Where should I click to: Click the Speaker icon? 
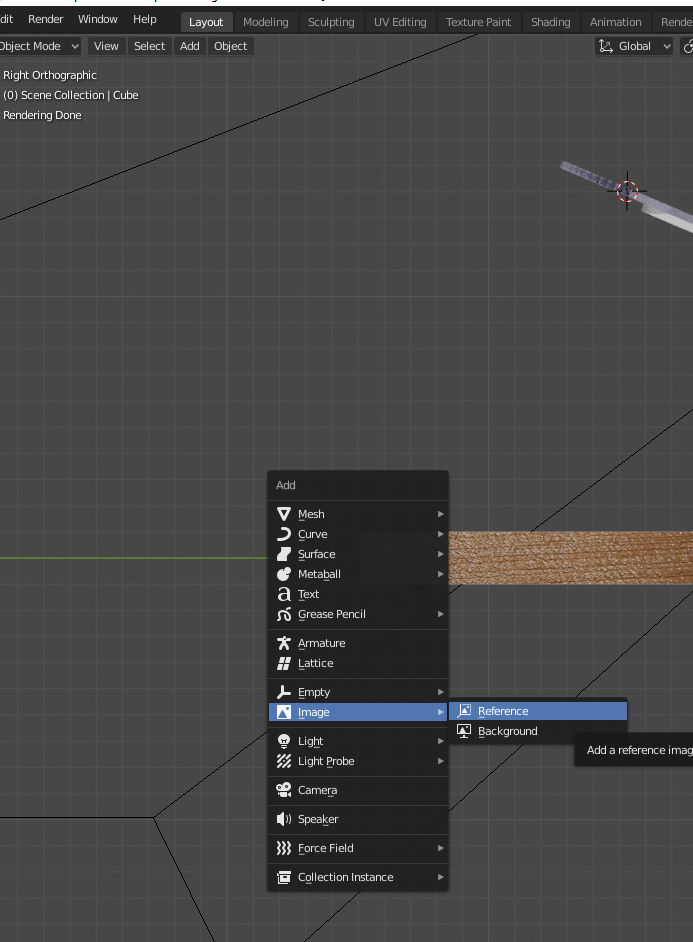point(284,819)
